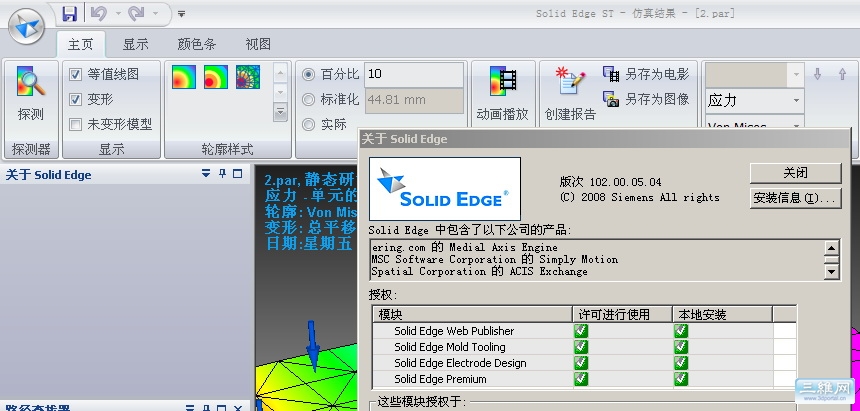The height and width of the screenshot is (411, 860).
Task: Click the MSC Software Corporation Simply Motion line
Action: click(495, 259)
